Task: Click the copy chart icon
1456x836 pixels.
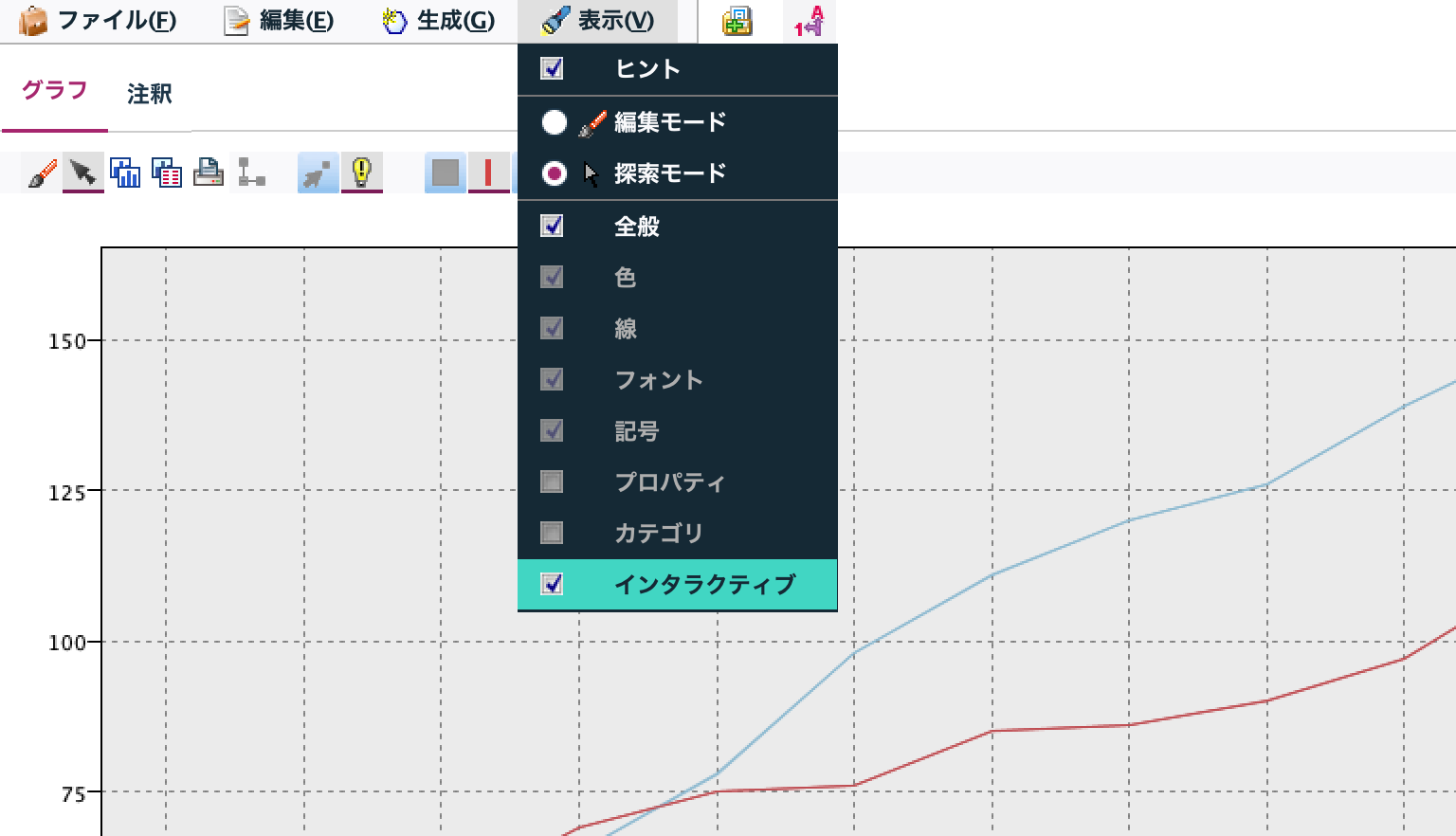Action: click(124, 173)
